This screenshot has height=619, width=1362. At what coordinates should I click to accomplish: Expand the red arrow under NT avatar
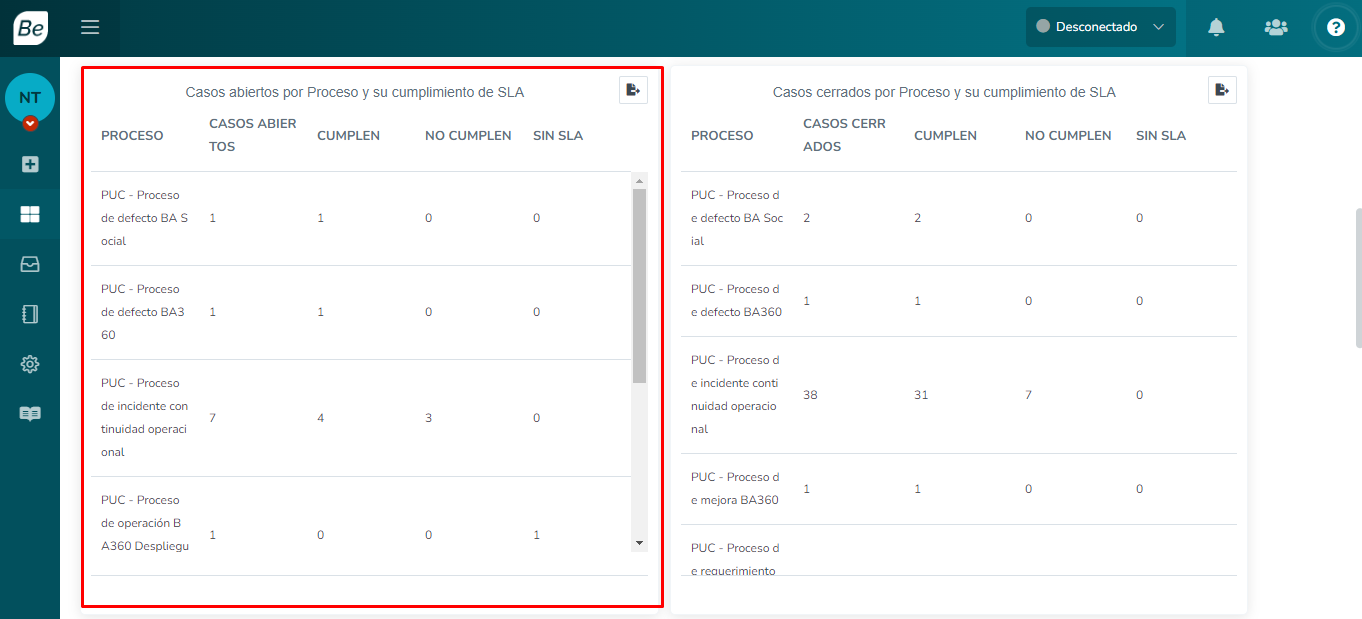(30, 123)
